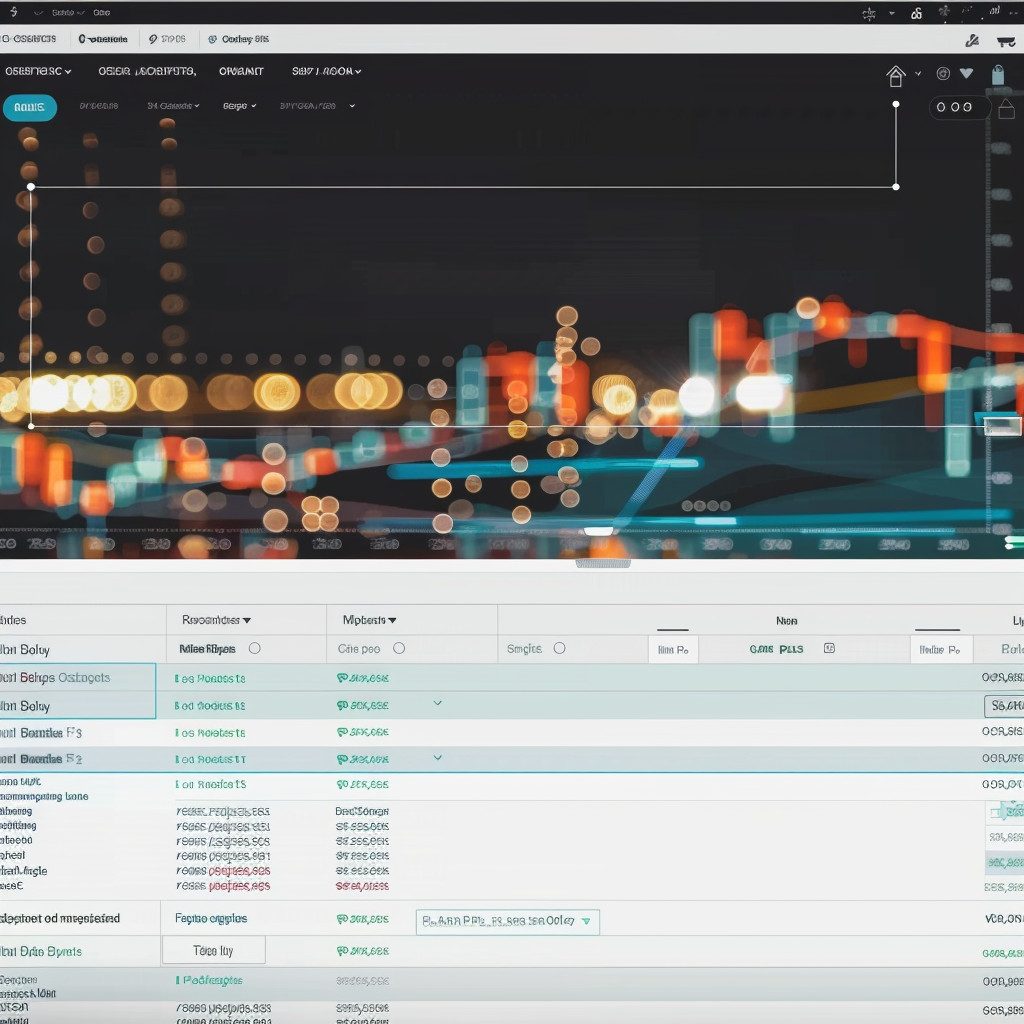Open the second item in the dark header menu

click(147, 71)
